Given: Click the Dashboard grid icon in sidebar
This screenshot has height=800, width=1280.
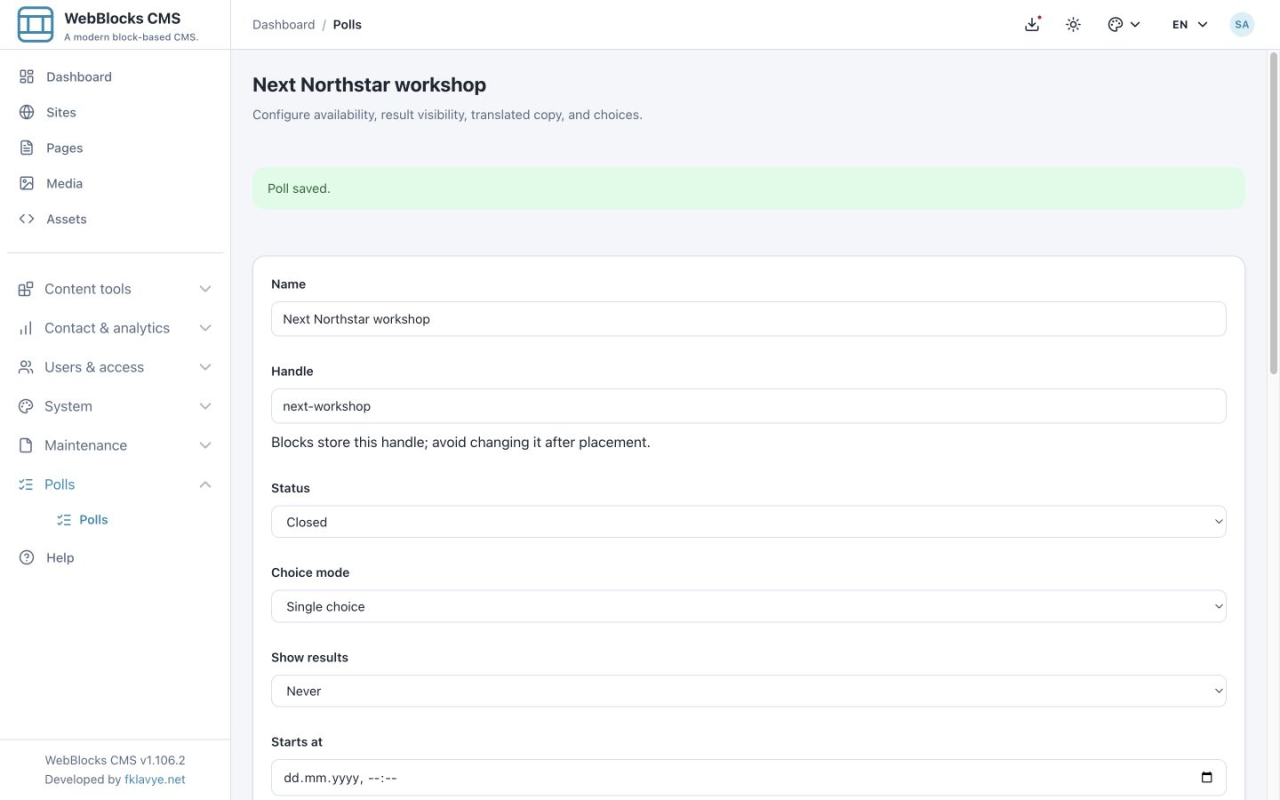Looking at the screenshot, I should pos(27,77).
